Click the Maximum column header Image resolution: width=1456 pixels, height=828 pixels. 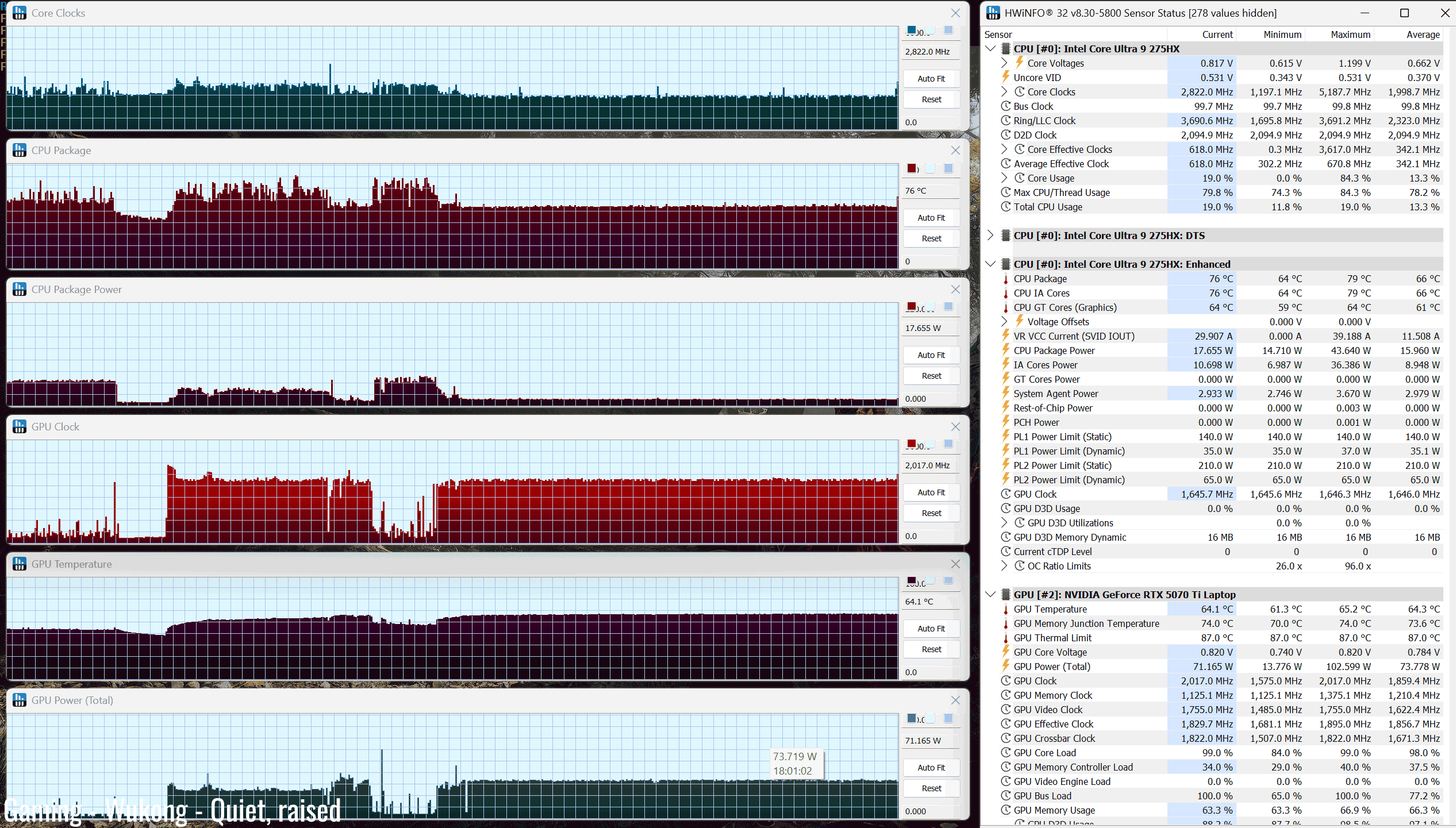pos(1350,34)
